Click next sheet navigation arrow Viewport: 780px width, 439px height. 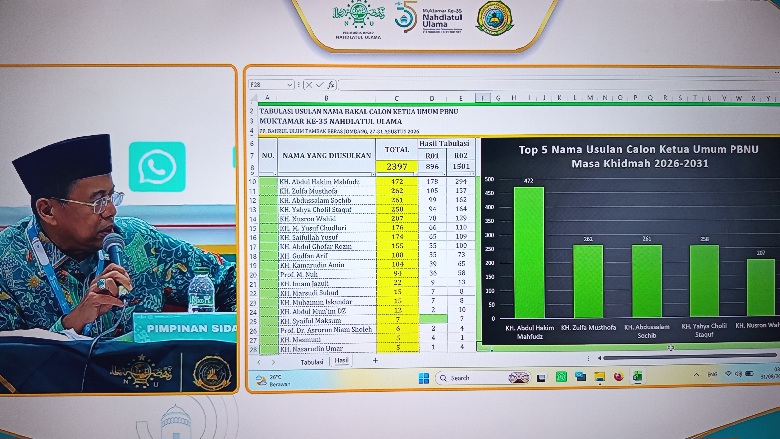click(x=273, y=362)
